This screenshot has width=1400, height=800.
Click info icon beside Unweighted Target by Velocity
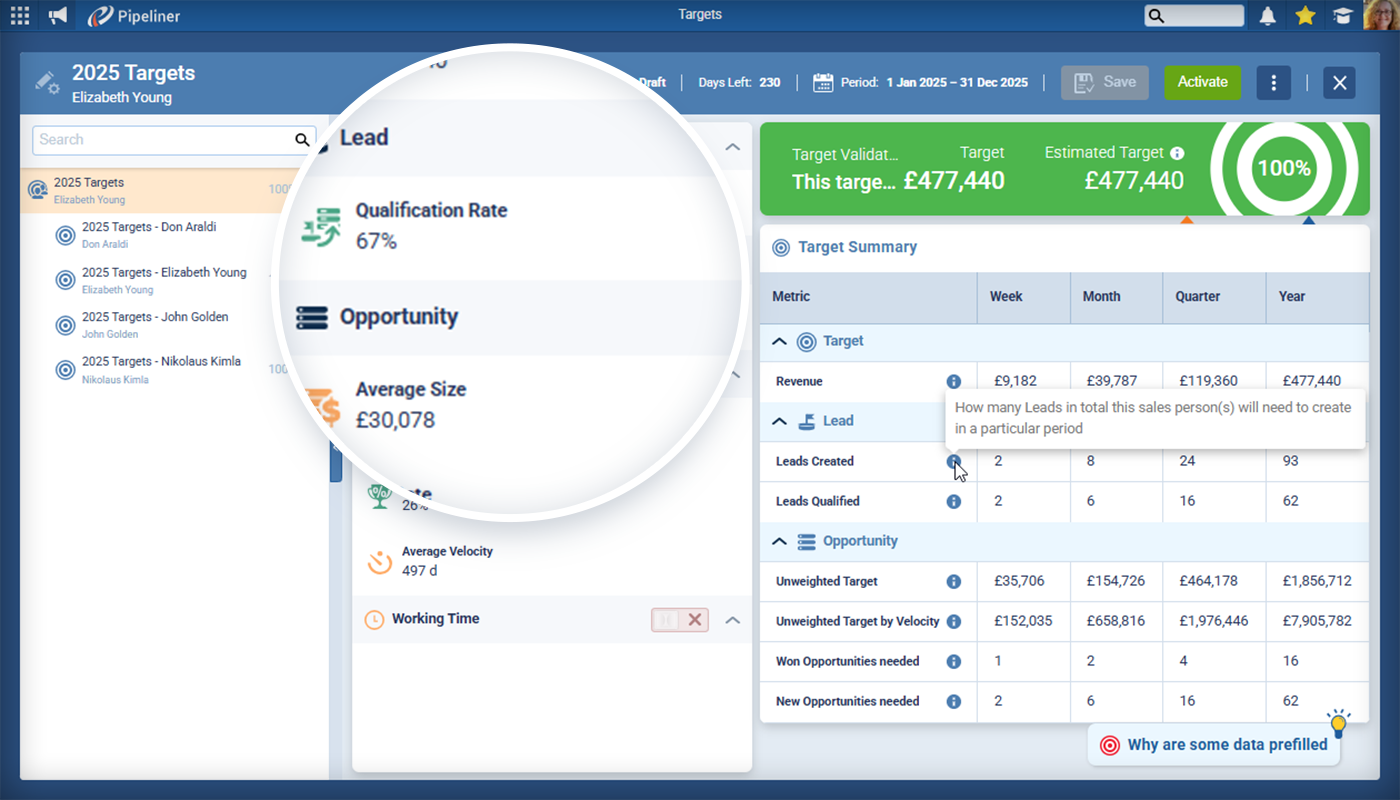[x=953, y=621]
